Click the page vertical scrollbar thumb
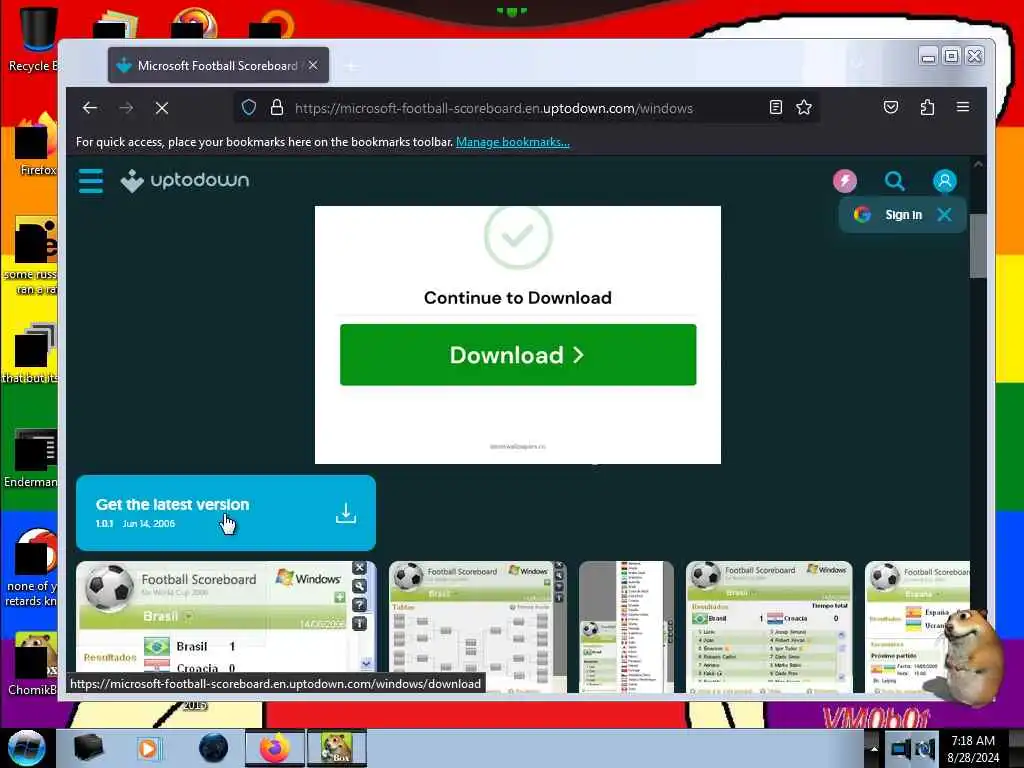This screenshot has height=768, width=1024. pyautogui.click(x=978, y=246)
